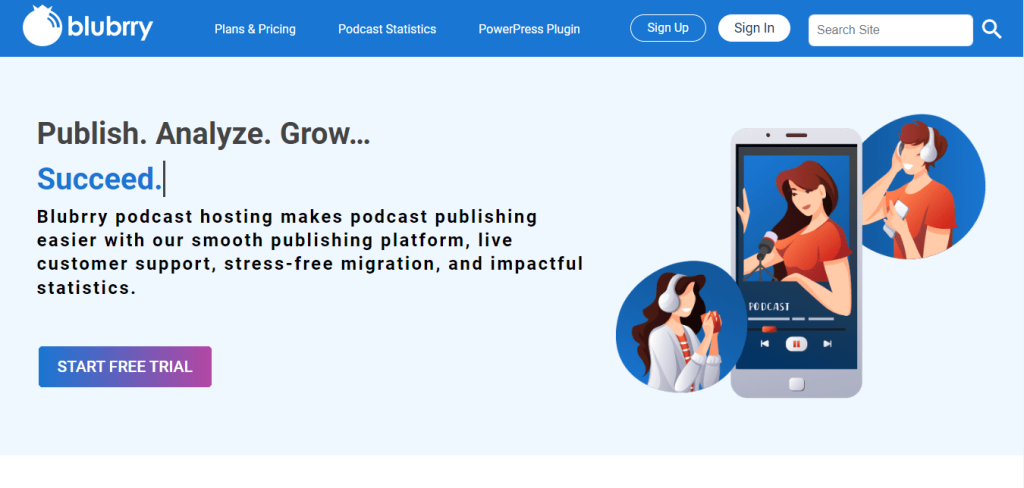Open the PowerPress Plugin page
This screenshot has height=488, width=1024.
(x=529, y=29)
